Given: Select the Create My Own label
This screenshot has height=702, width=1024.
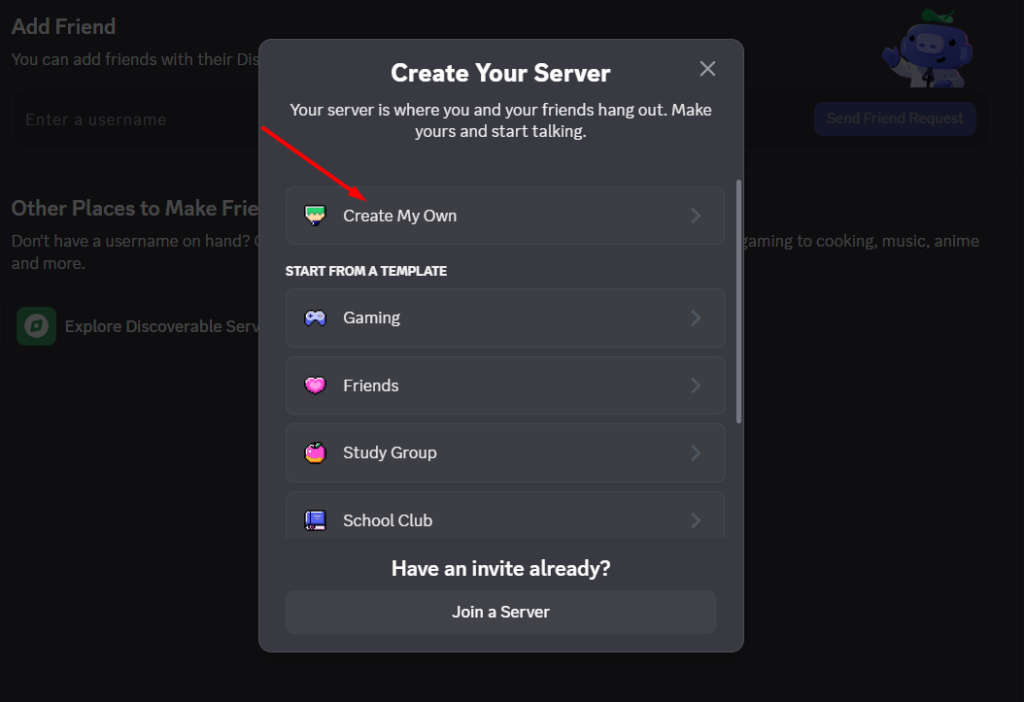Looking at the screenshot, I should click(400, 215).
